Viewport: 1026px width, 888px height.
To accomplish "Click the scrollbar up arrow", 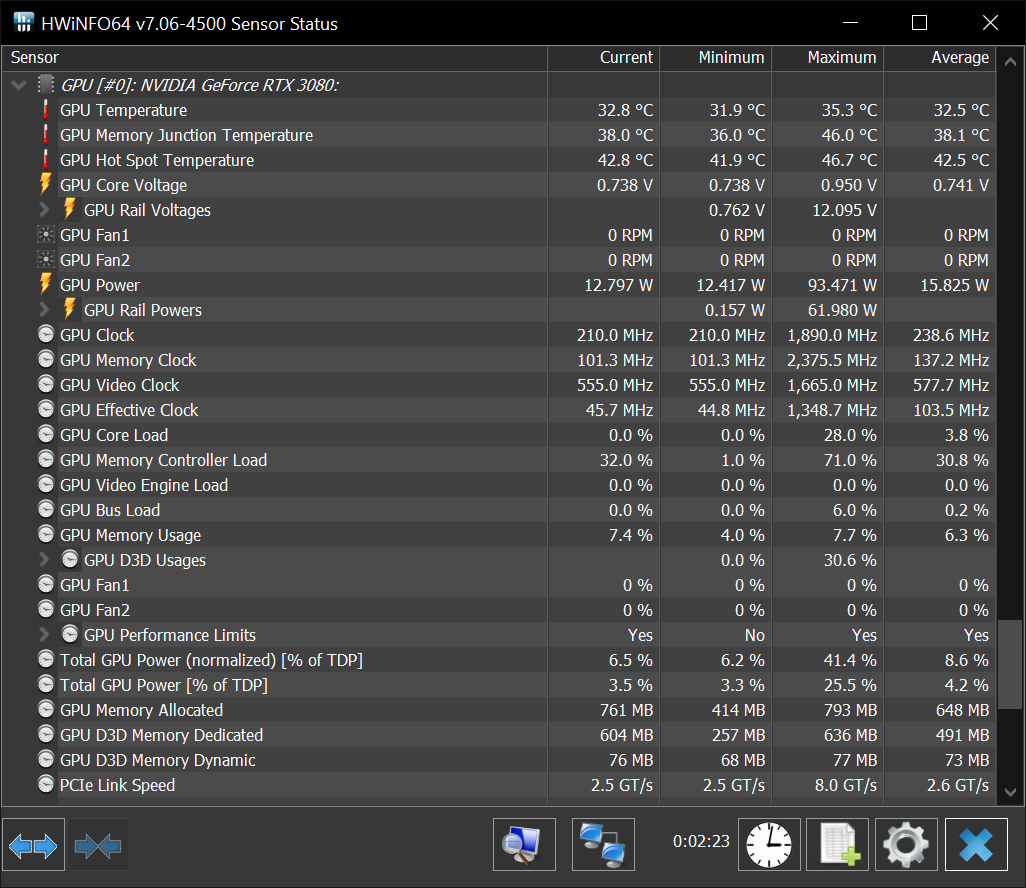I will coord(1010,61).
